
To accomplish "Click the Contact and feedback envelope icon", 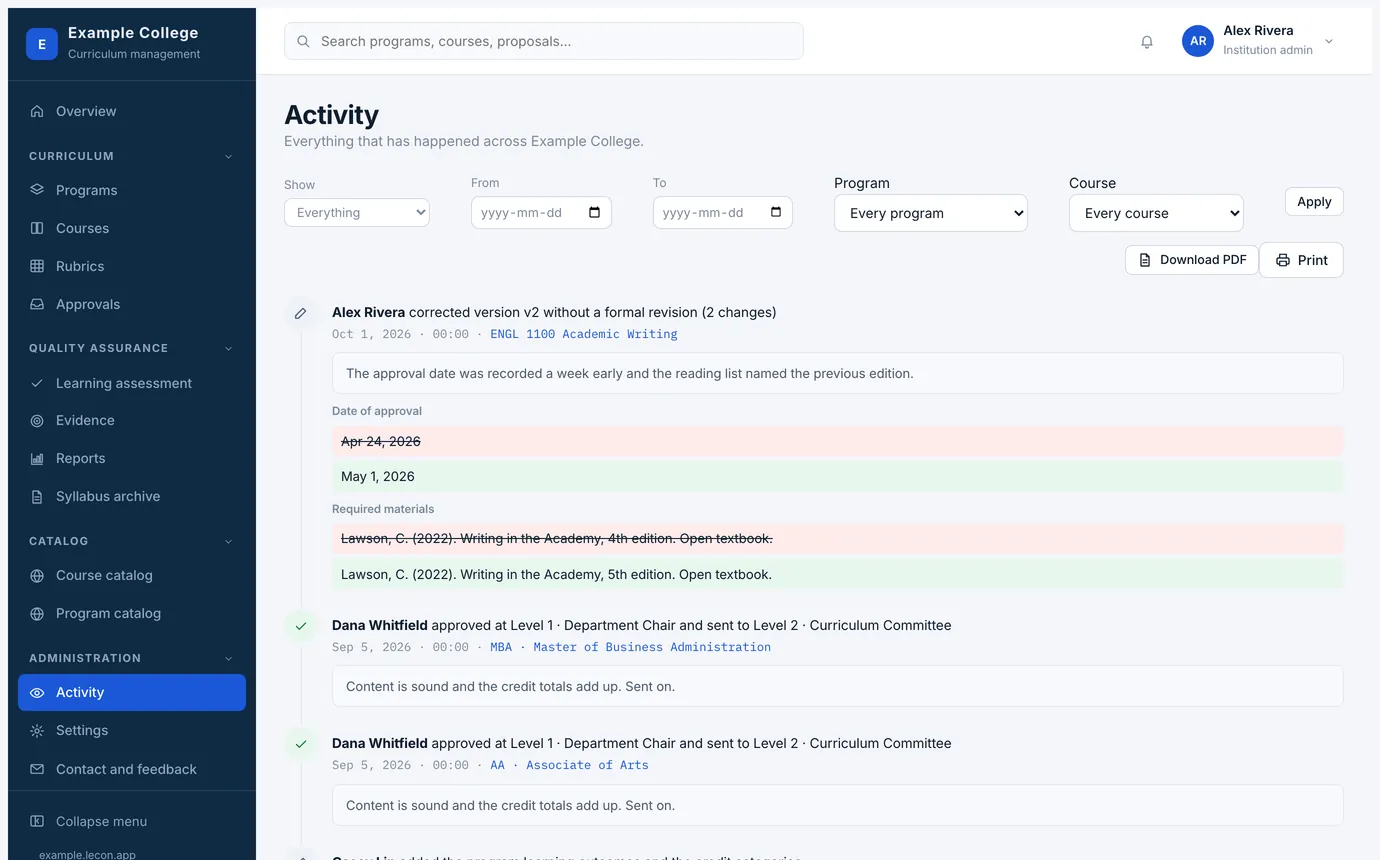I will [37, 769].
